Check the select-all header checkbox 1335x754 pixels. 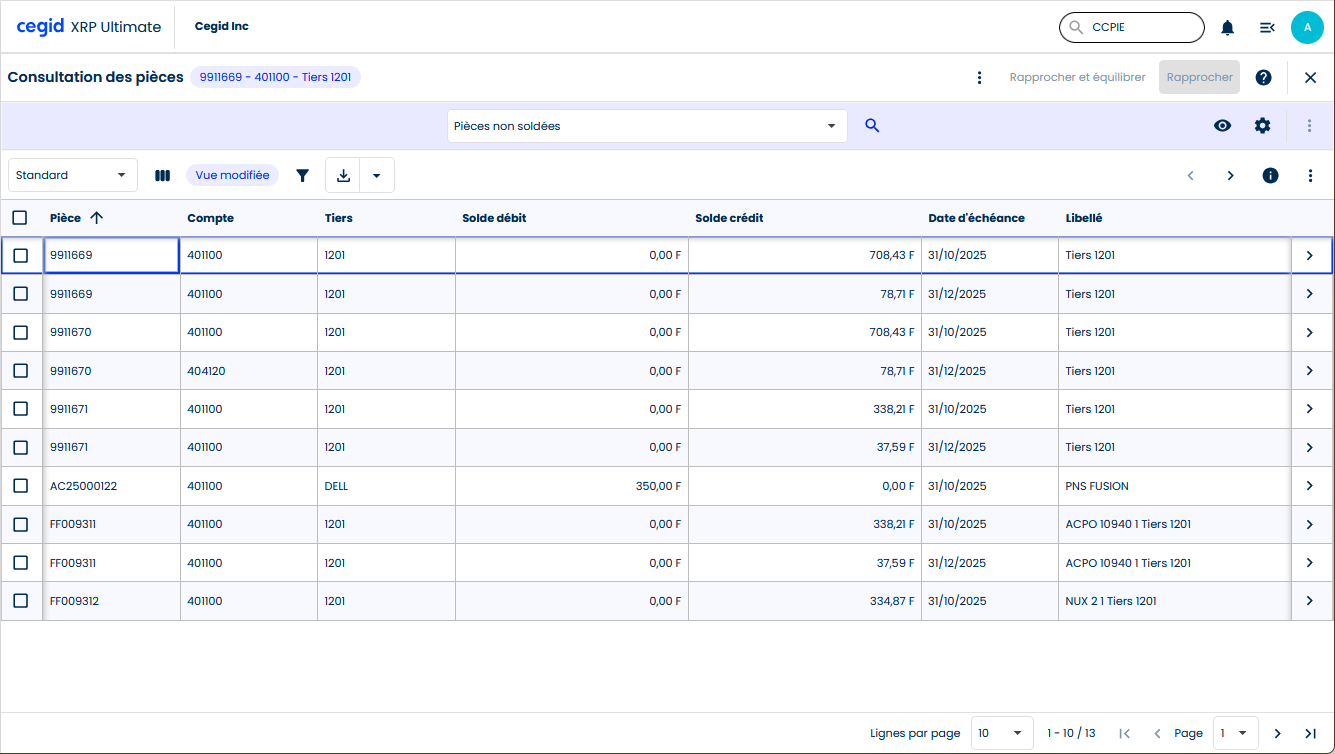pos(20,218)
